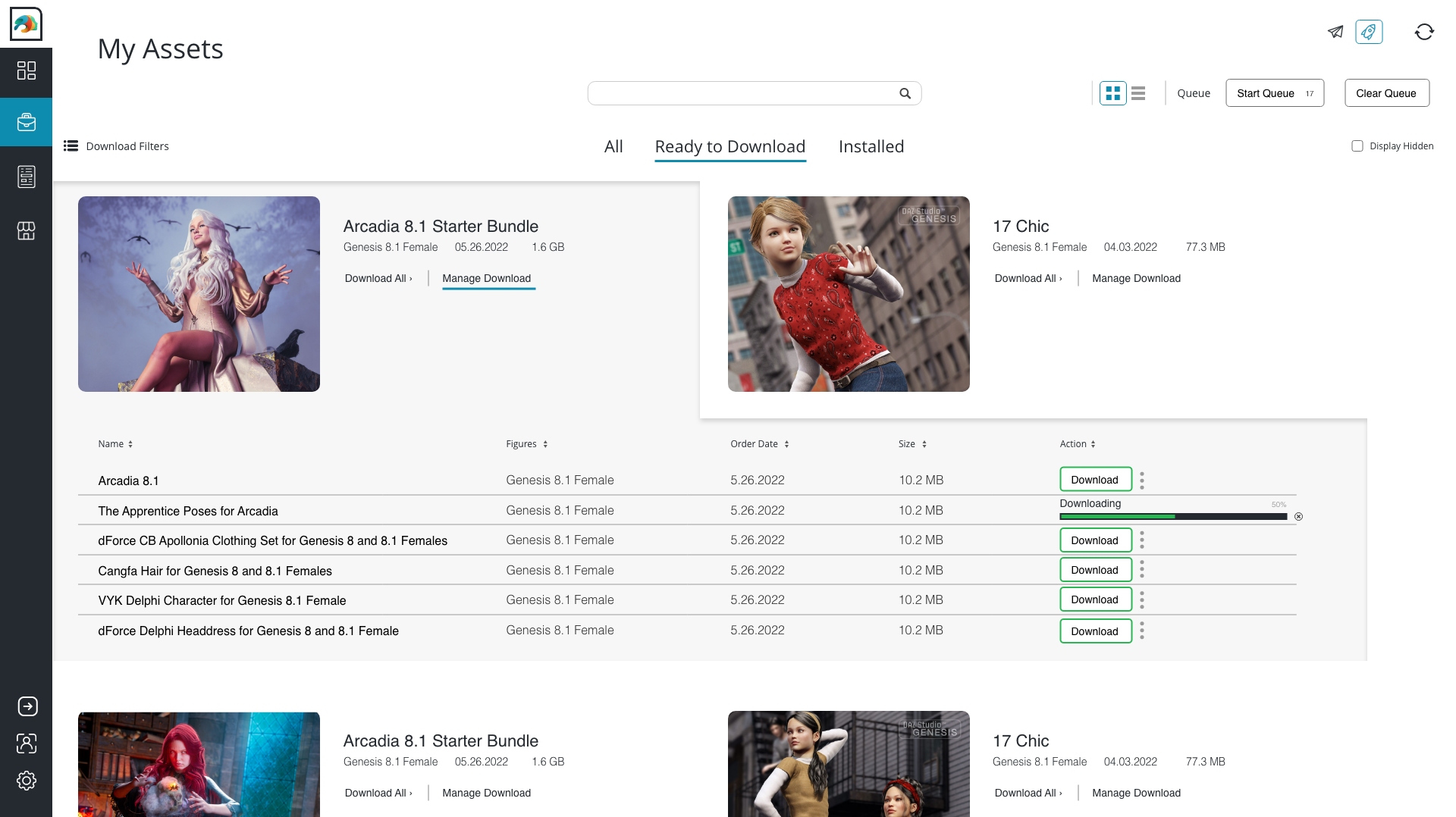Open bottom 17 Chic thumbnail

[849, 764]
